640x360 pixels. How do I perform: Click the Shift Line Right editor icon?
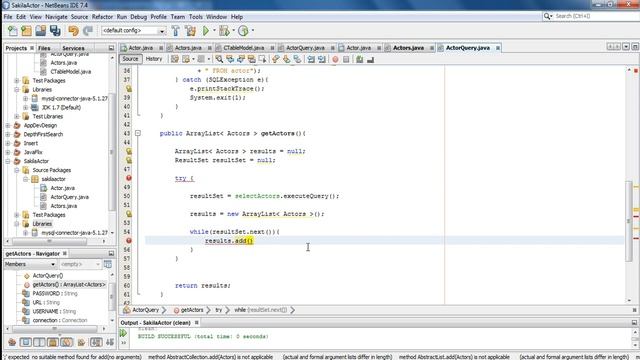pyautogui.click(x=322, y=59)
